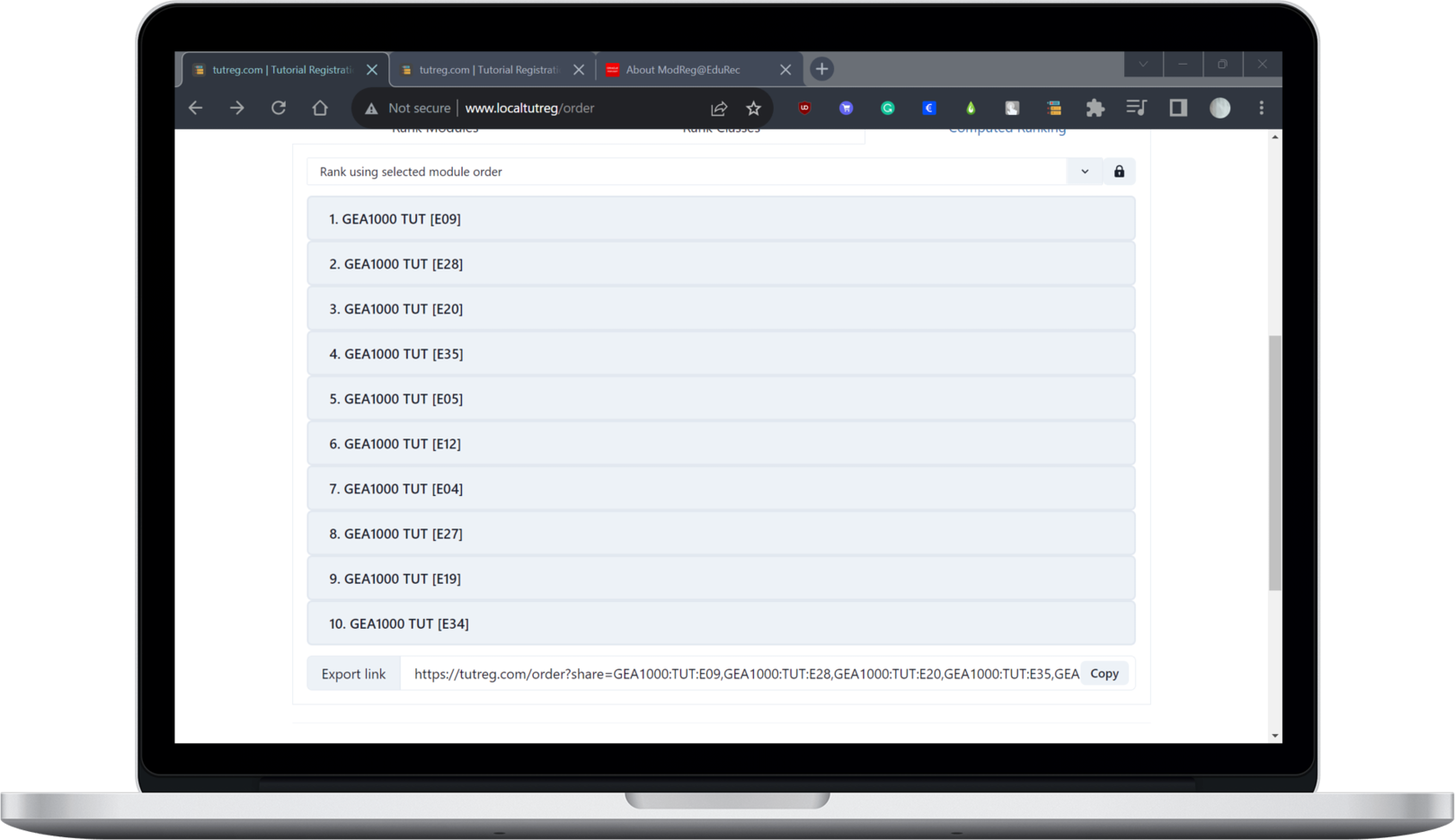Open the Grammarly extension icon
The height and width of the screenshot is (840, 1455).
pos(887,108)
